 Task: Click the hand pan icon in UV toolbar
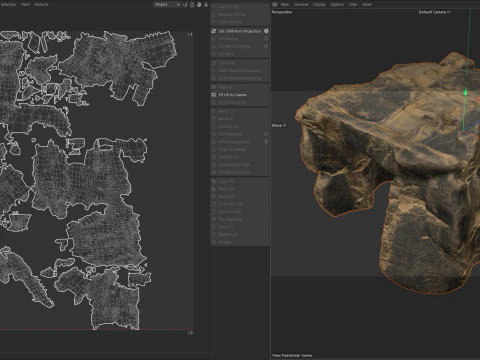(x=199, y=5)
